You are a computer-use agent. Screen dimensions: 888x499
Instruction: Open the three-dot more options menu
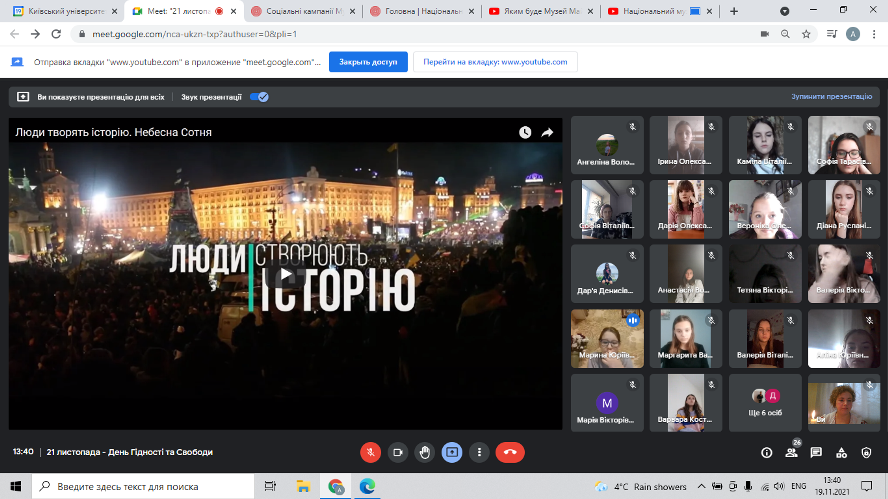point(479,452)
